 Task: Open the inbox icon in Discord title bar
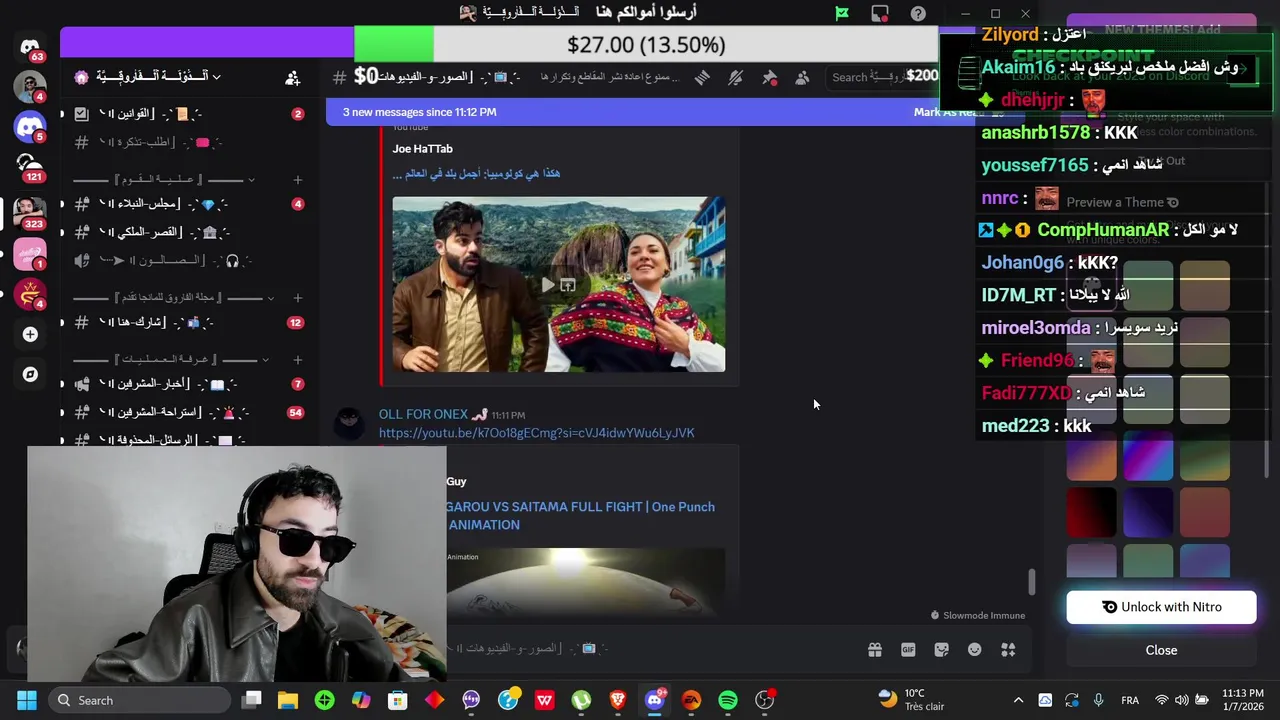(x=880, y=13)
